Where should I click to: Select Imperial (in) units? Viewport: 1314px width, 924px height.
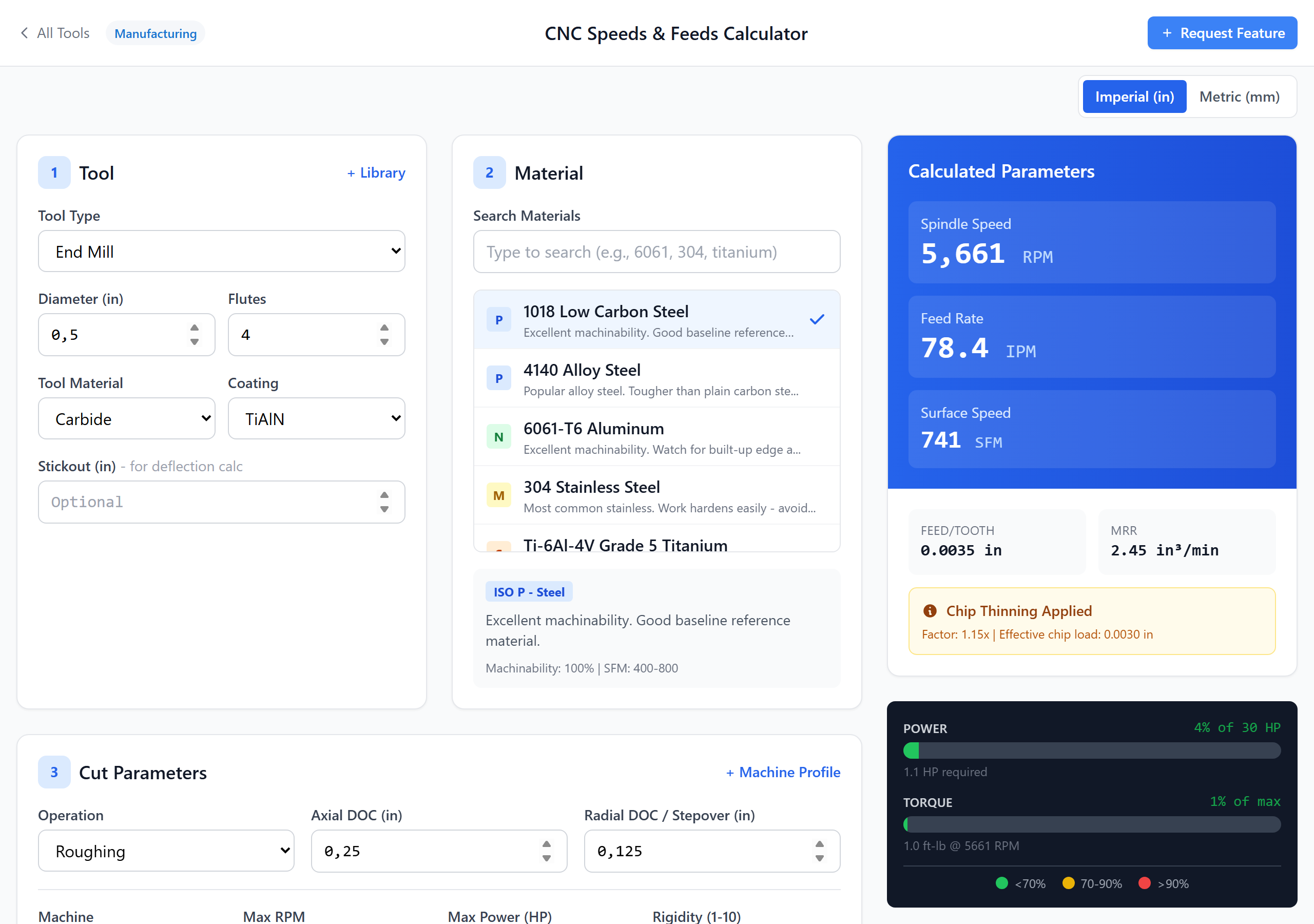[x=1134, y=97]
